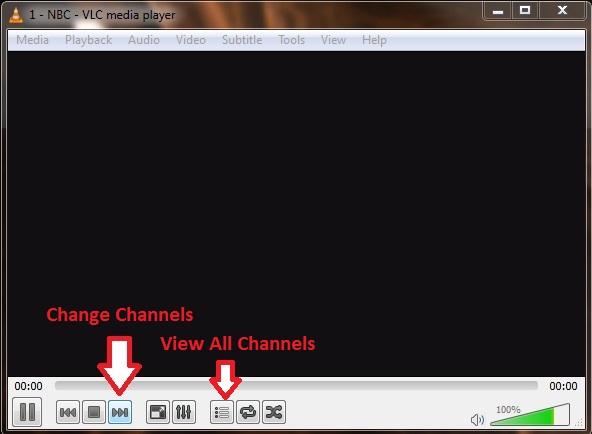Stop playback with the stop button
Viewport: 592px width, 434px height.
pos(94,412)
